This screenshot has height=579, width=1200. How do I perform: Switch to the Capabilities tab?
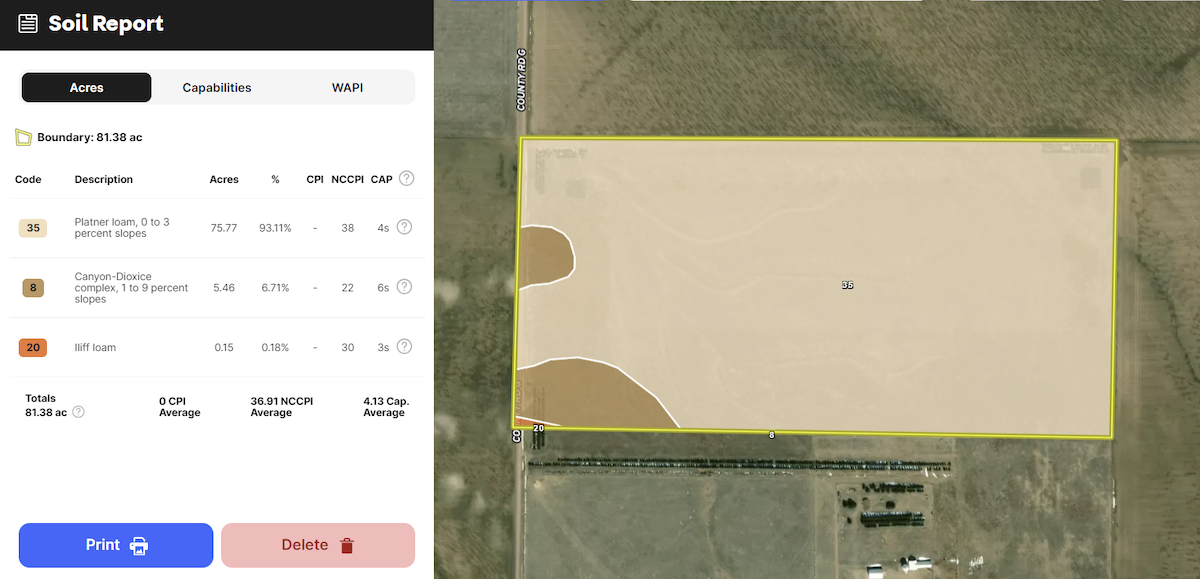217,88
